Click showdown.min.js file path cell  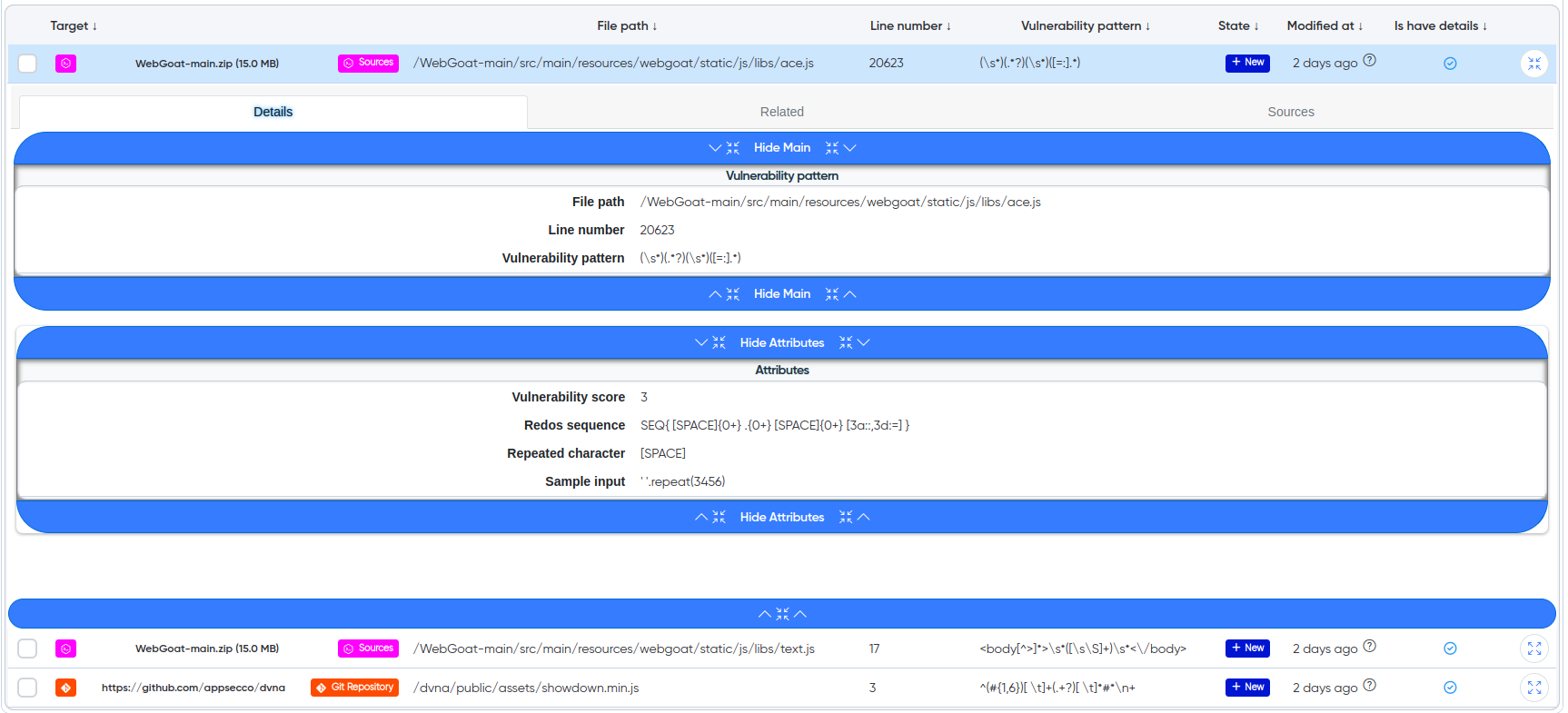click(526, 688)
